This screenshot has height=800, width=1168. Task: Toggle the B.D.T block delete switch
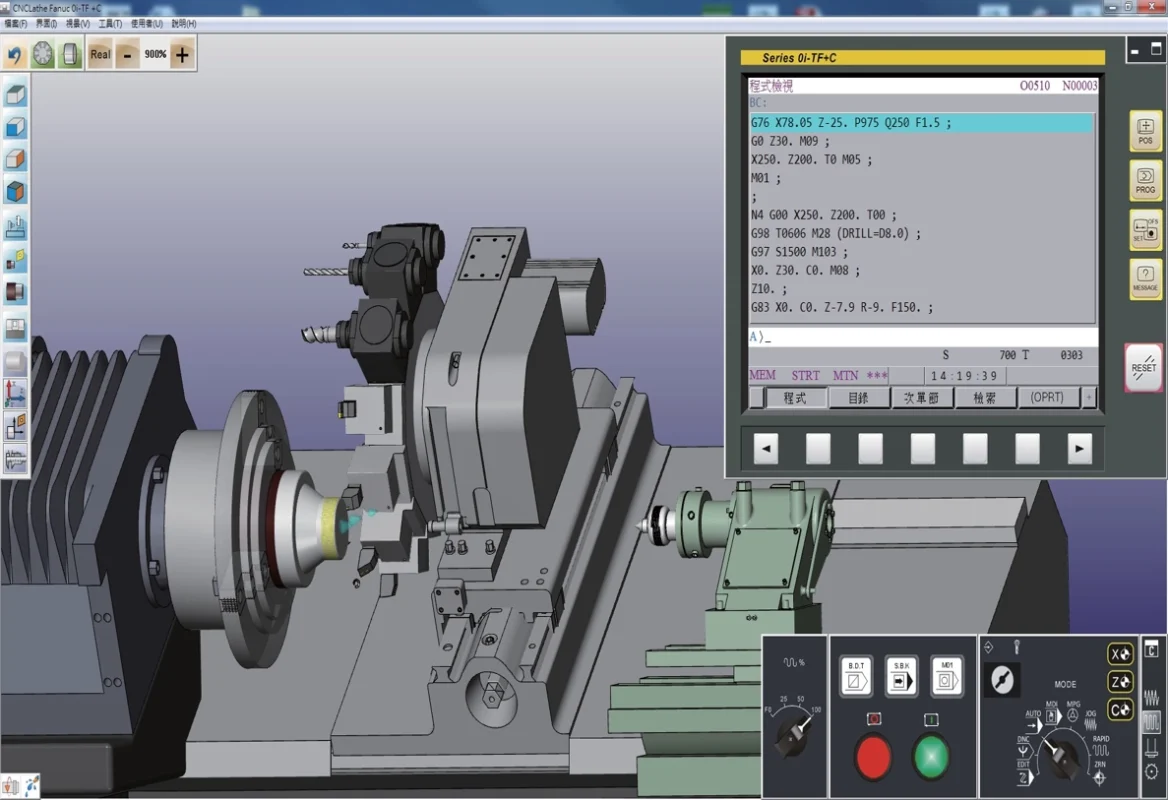click(856, 676)
